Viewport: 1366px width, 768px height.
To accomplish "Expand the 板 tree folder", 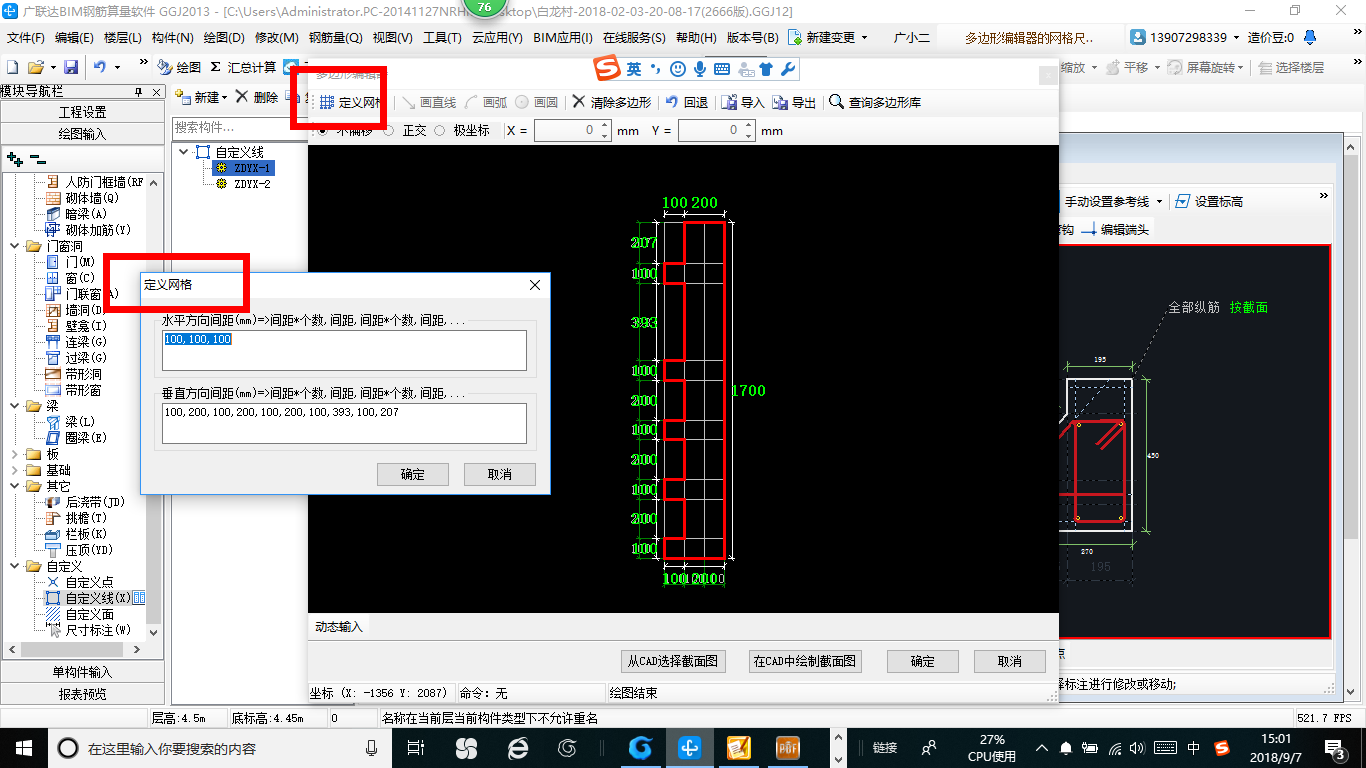I will point(16,454).
